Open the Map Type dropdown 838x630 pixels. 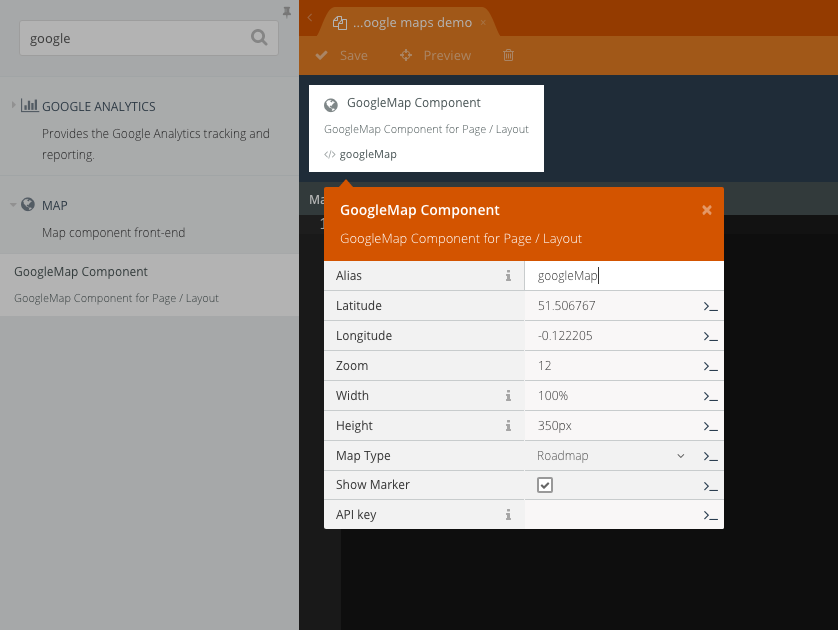click(x=611, y=456)
